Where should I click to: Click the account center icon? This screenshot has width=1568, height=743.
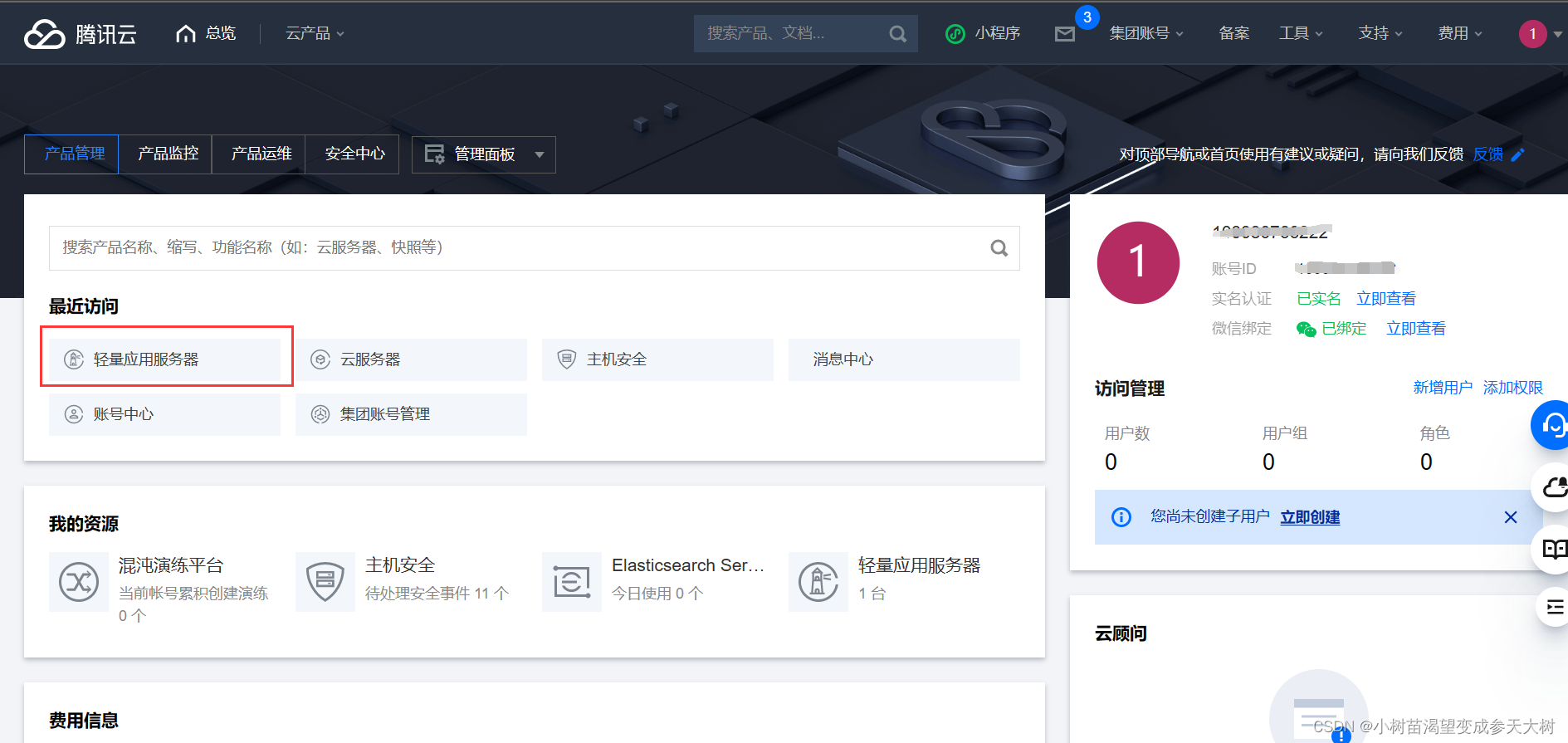(x=74, y=414)
